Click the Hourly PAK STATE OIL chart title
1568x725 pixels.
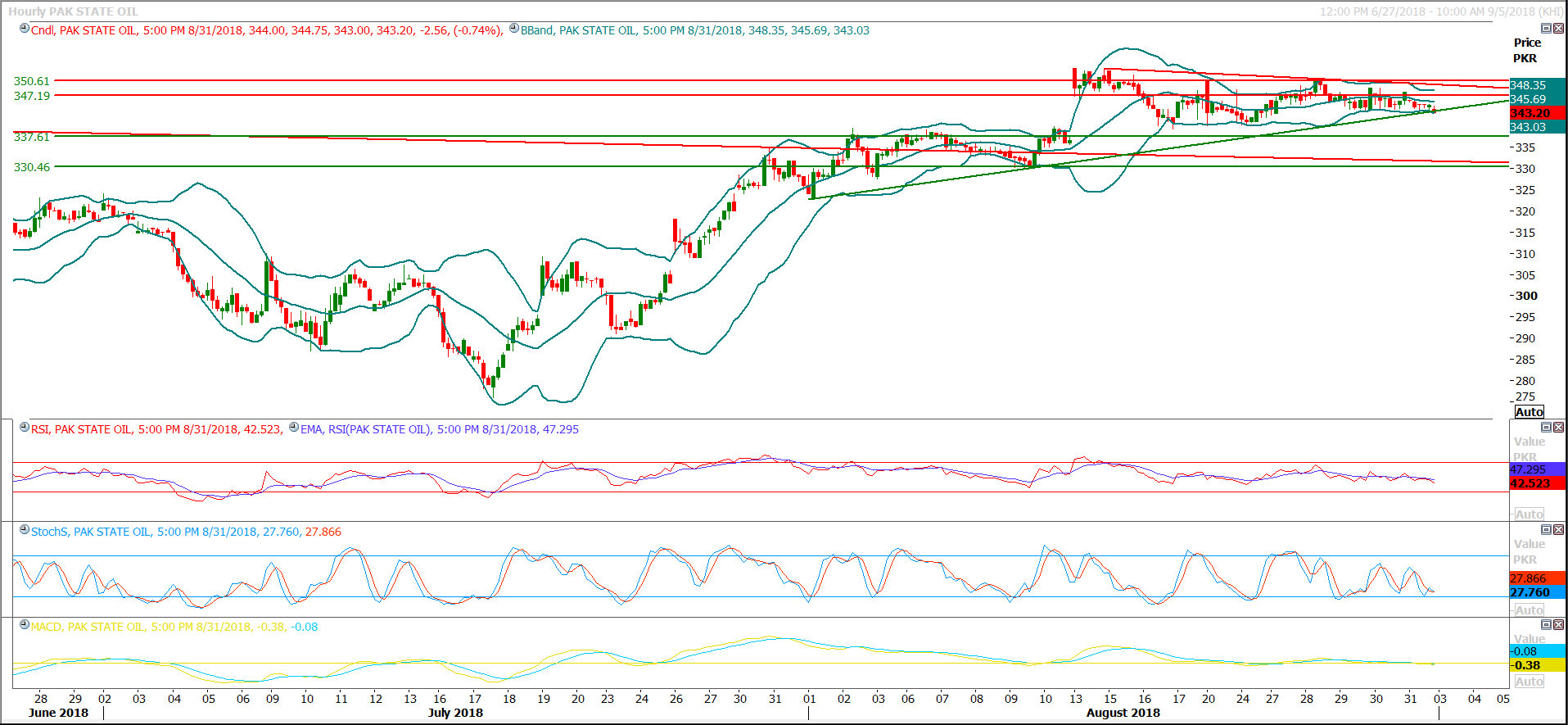coord(73,11)
